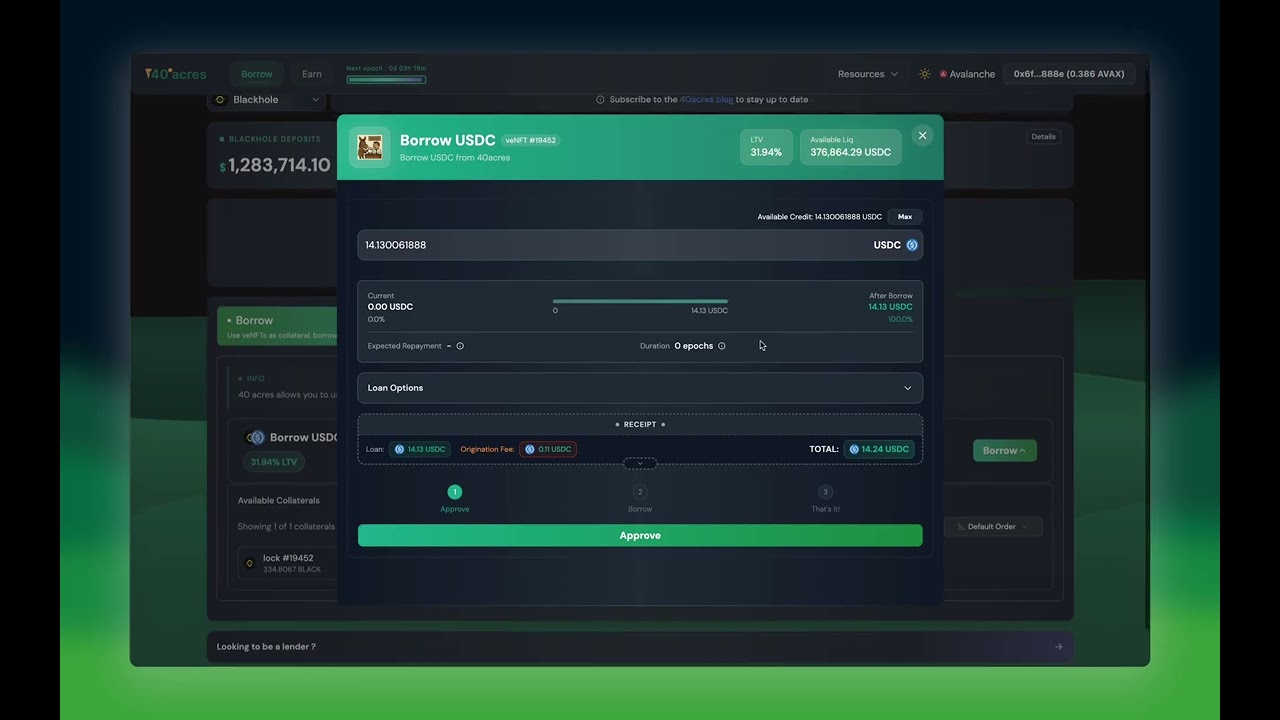Switch to the Earn tab
Viewport: 1280px width, 720px height.
[x=312, y=74]
